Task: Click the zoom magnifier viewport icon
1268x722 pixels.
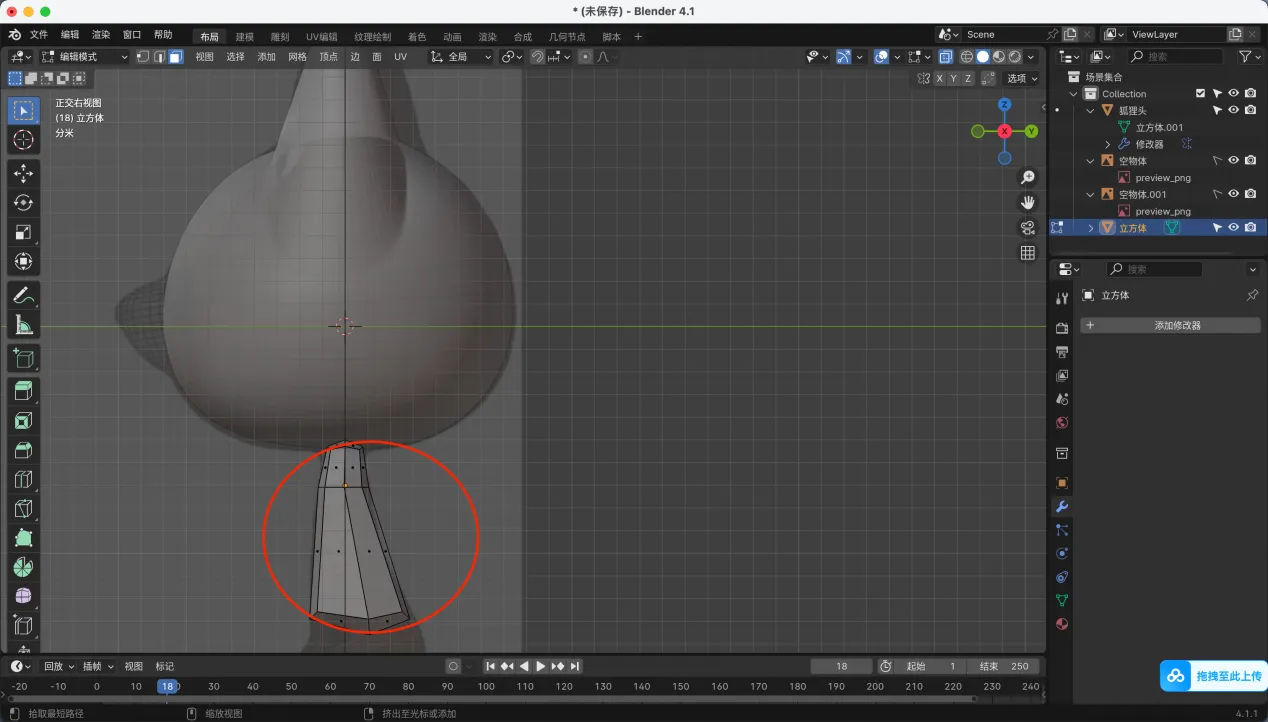Action: coord(1027,178)
